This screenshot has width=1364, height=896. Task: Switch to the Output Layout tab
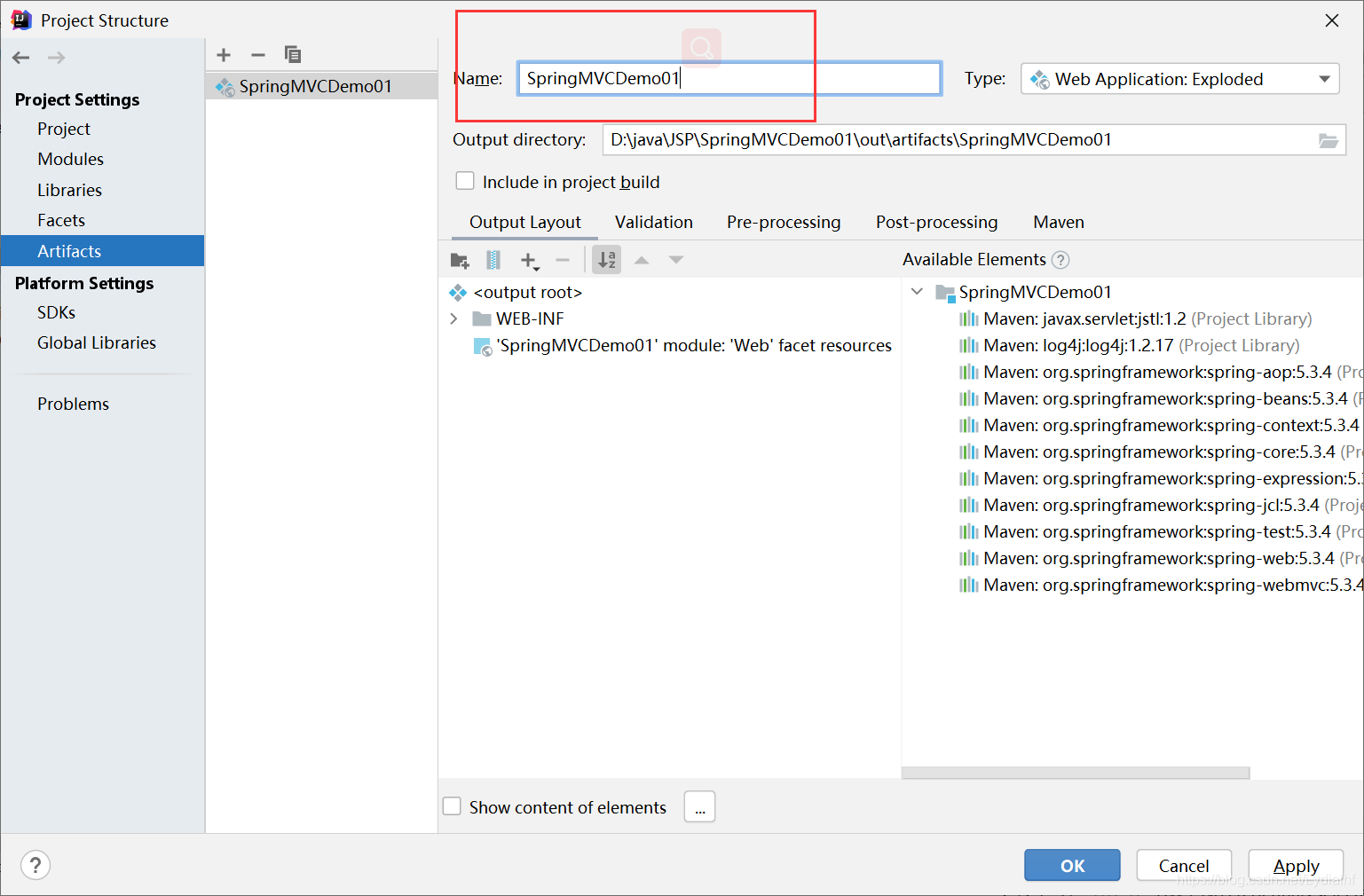(x=525, y=222)
